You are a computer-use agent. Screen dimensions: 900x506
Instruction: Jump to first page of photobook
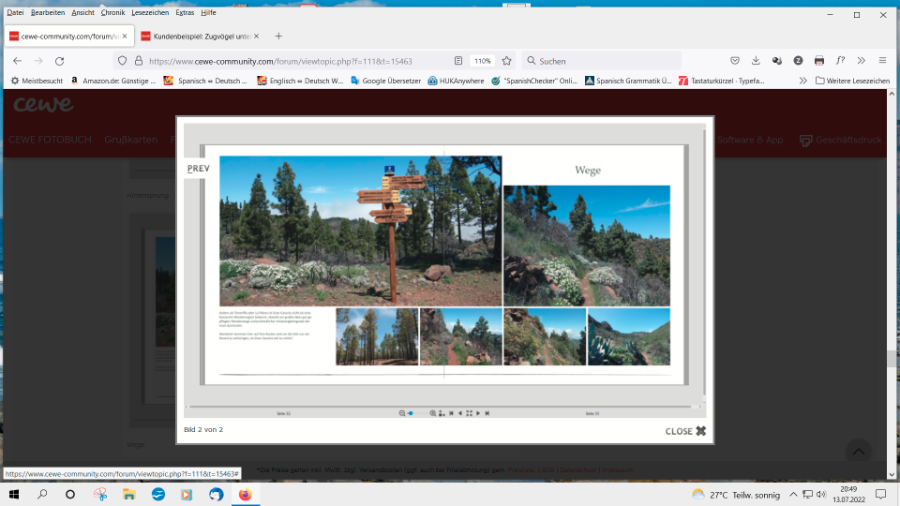click(x=451, y=413)
